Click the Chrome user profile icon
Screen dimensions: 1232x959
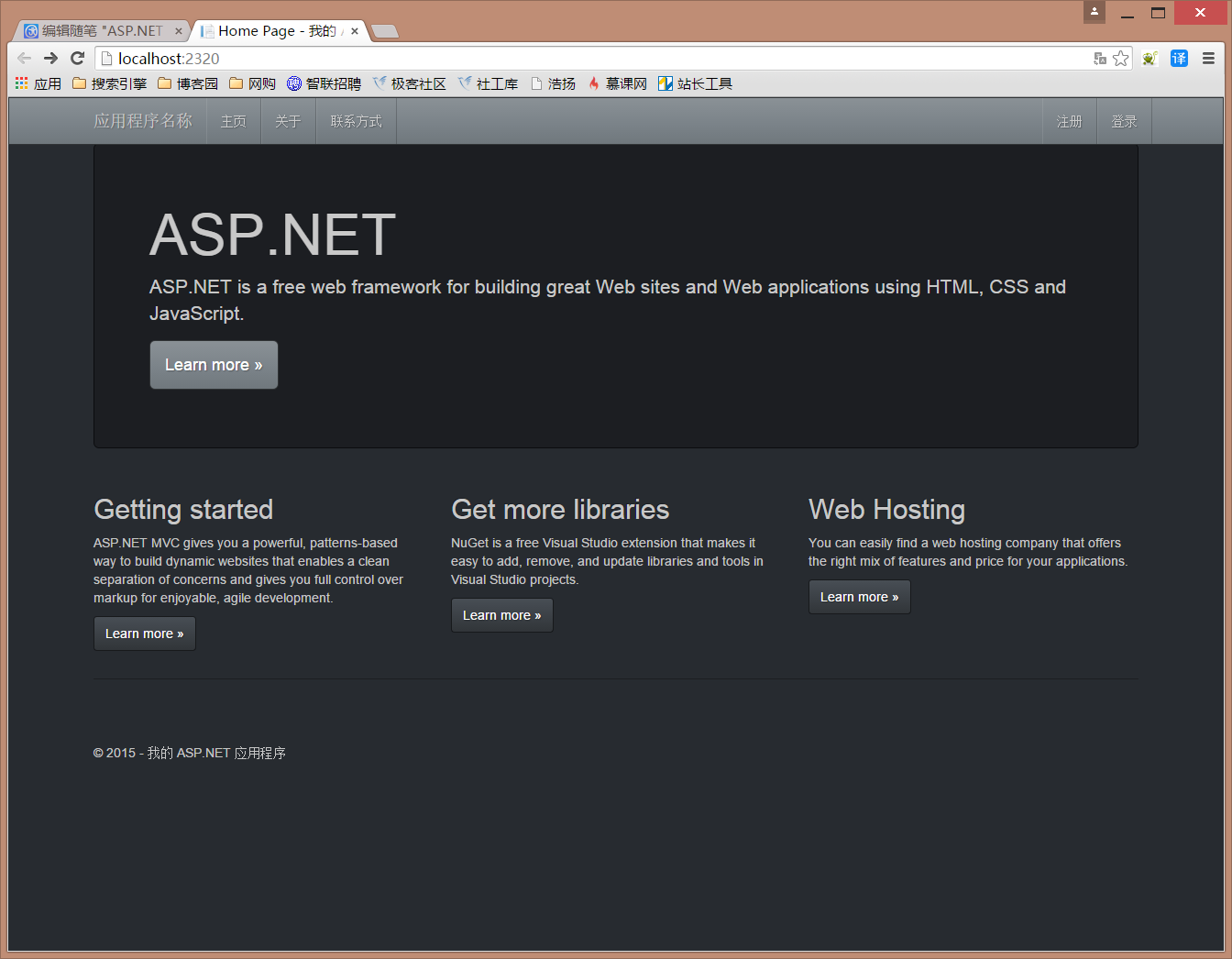tap(1094, 12)
